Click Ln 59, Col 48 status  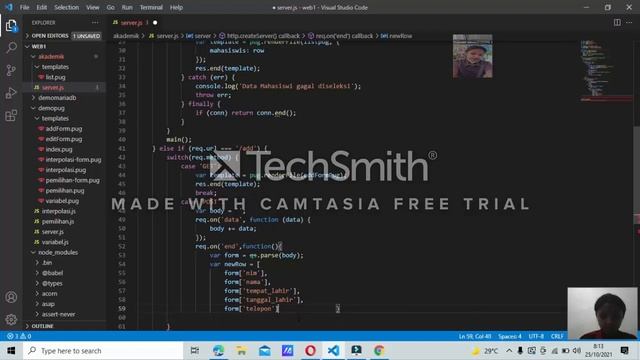click(x=475, y=336)
